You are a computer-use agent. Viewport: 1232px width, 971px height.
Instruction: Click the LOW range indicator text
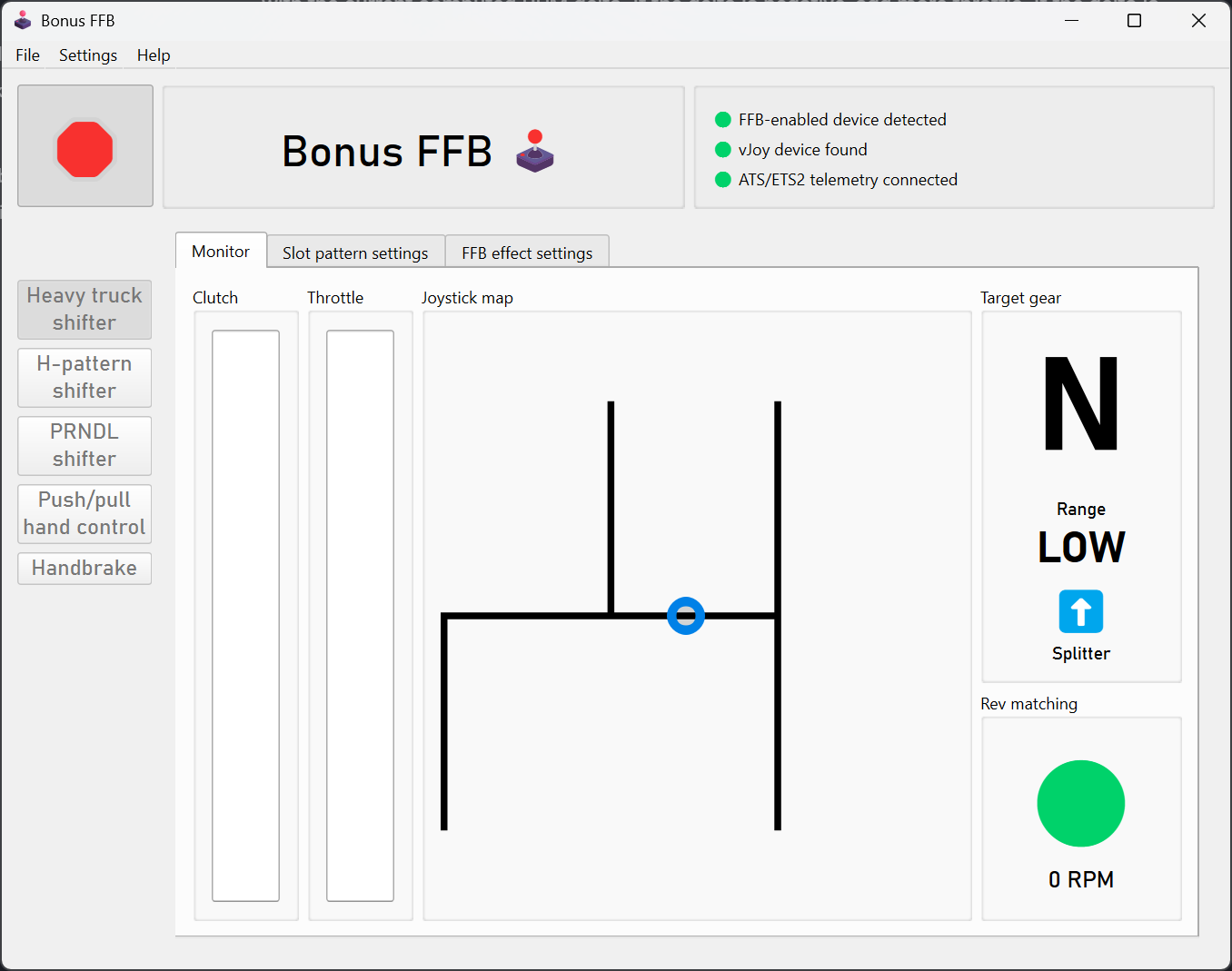tap(1081, 547)
